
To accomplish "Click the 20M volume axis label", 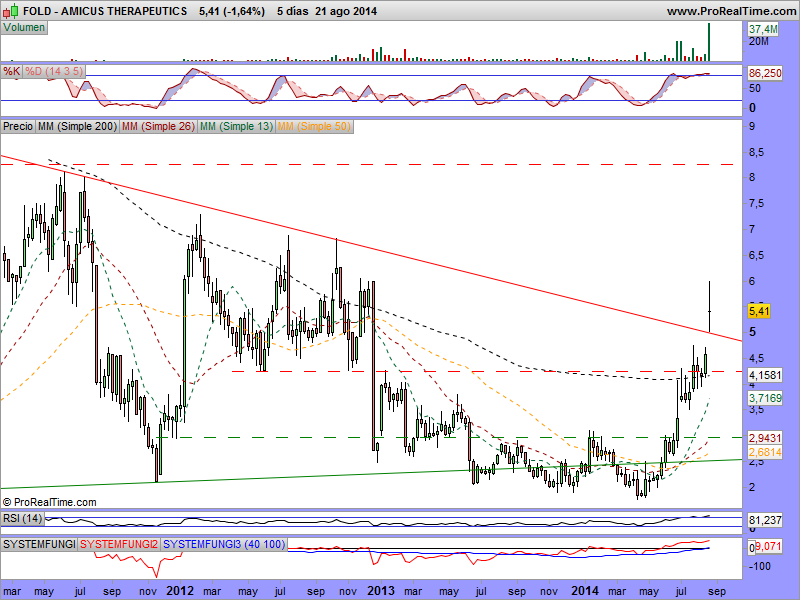I will [759, 41].
